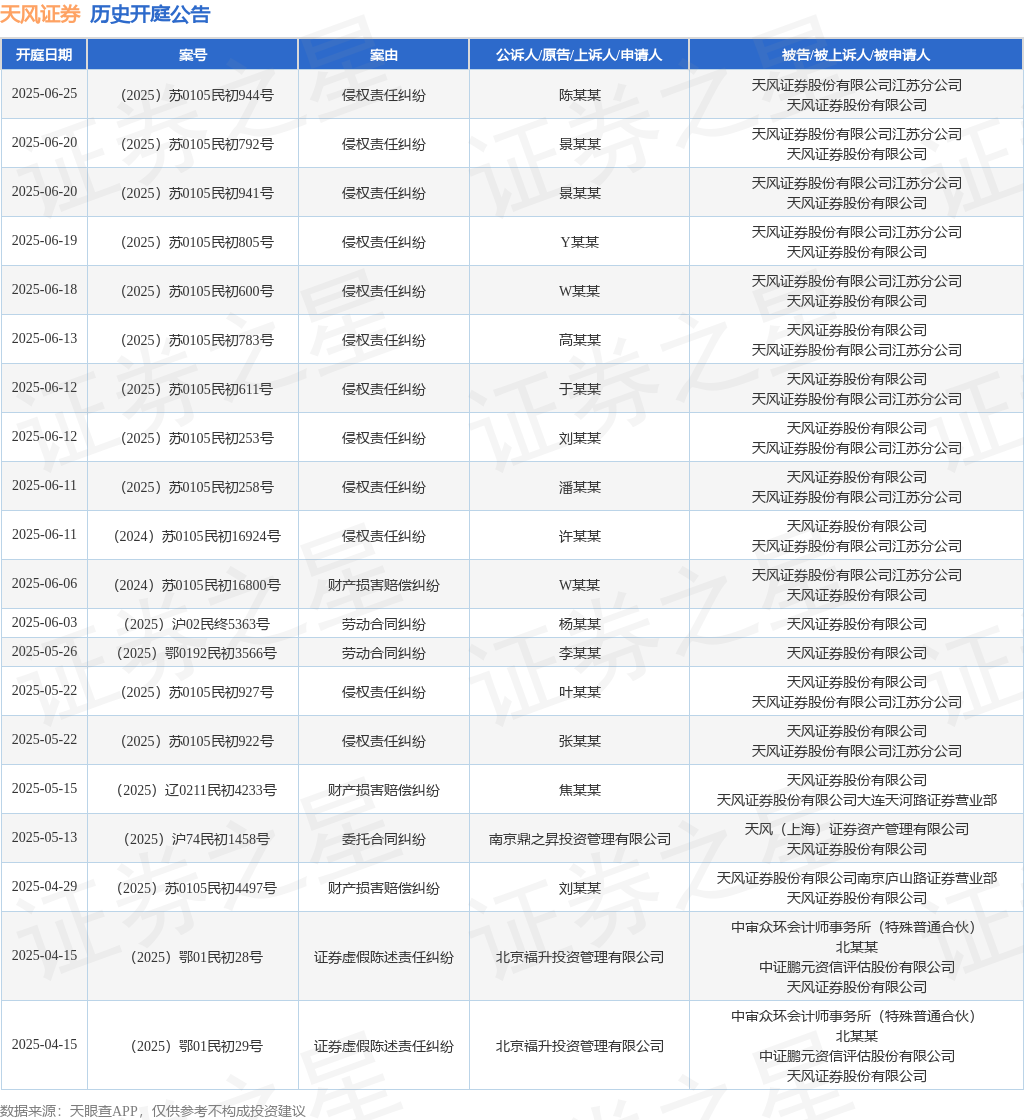
Task: Click plaintiff 南京鼎之昇投资管理有限公司
Action: point(579,839)
